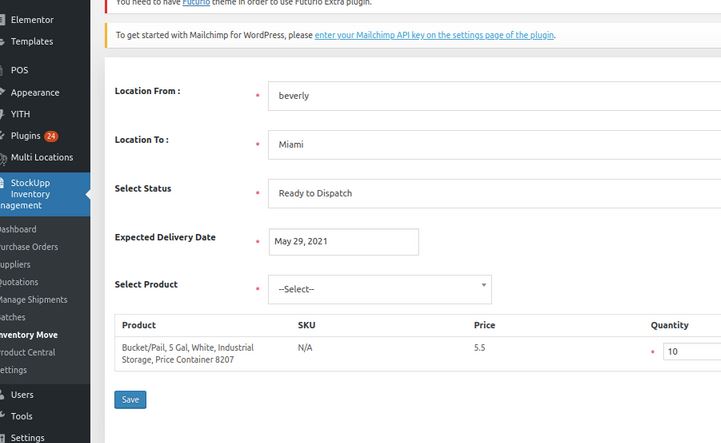721x443 pixels.
Task: Open the YITH menu item
Action: coord(20,114)
